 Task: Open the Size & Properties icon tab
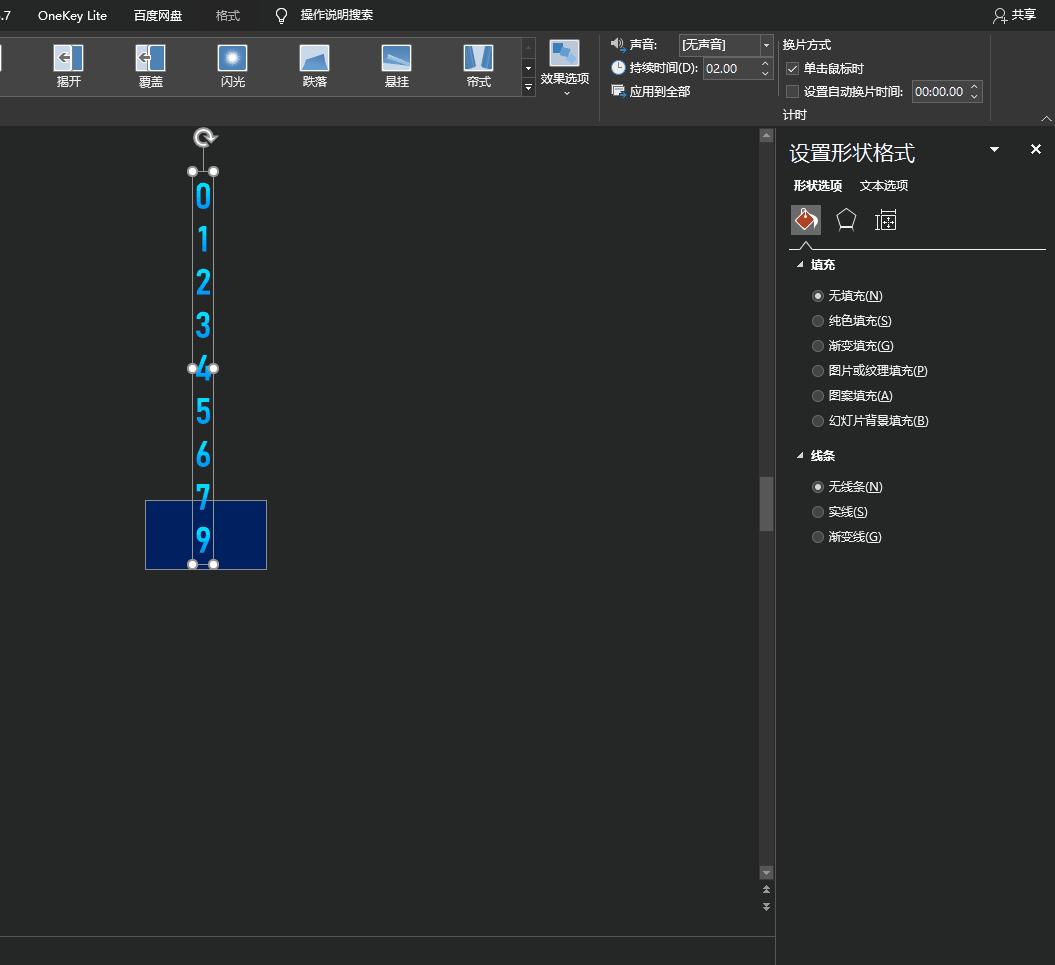click(885, 220)
